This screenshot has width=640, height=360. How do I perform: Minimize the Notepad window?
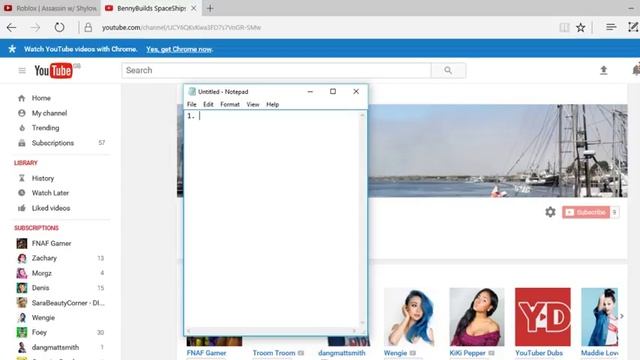coord(310,91)
